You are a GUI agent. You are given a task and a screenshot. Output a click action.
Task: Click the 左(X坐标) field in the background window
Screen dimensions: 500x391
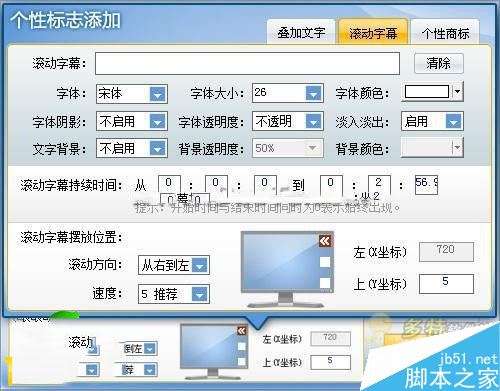pyautogui.click(x=330, y=339)
